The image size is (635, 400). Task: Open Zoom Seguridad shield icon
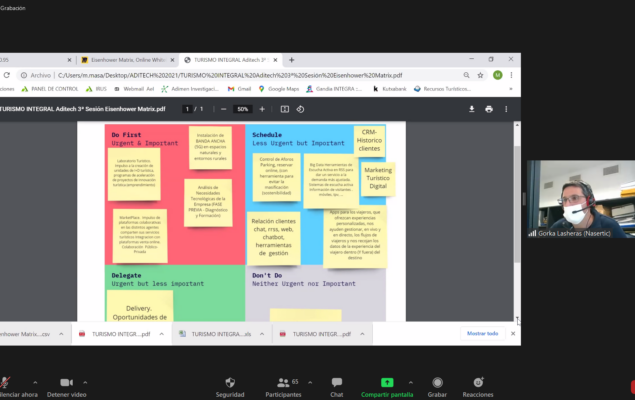point(230,383)
